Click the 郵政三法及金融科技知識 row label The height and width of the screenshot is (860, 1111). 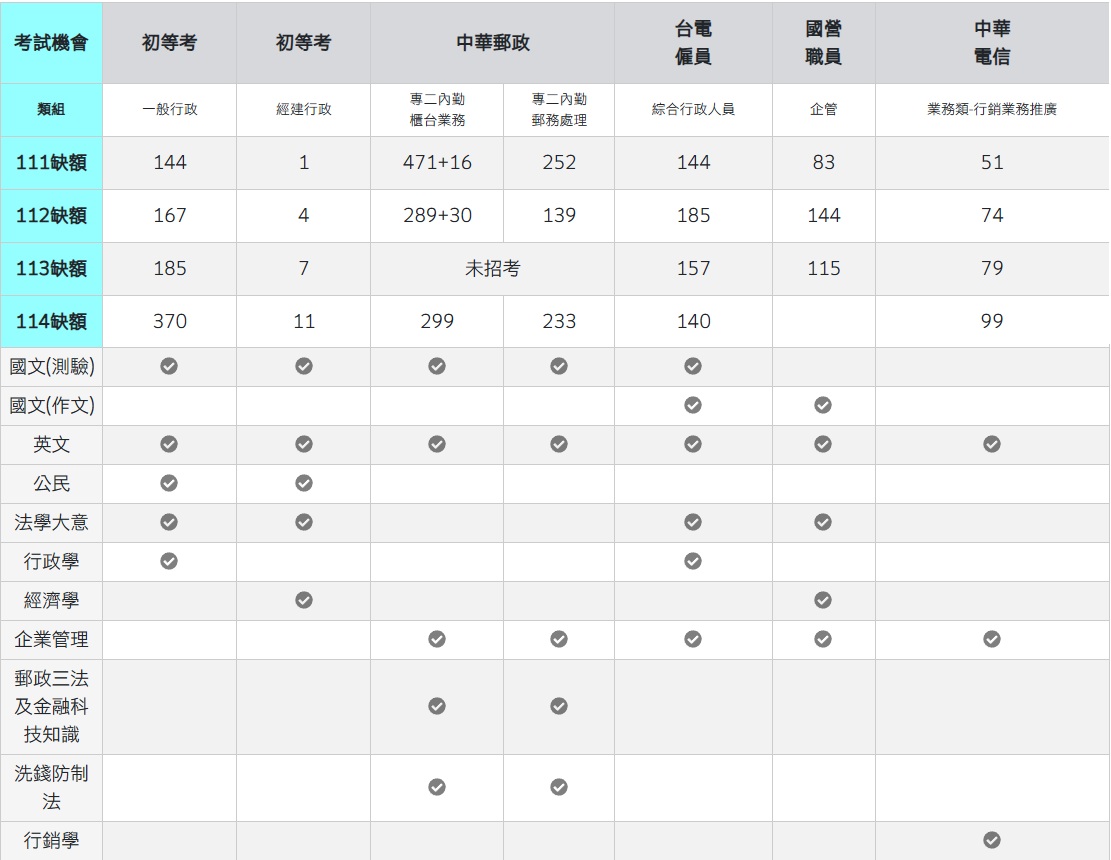point(51,706)
